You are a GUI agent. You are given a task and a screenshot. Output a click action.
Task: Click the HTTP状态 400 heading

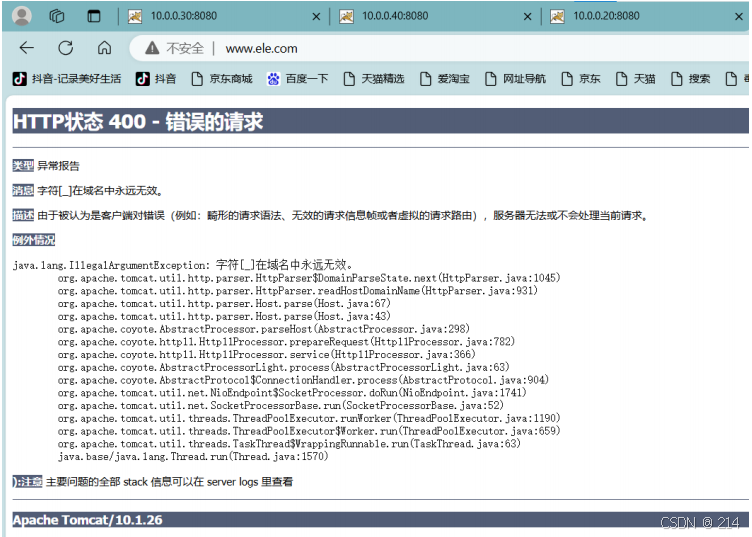click(x=138, y=121)
